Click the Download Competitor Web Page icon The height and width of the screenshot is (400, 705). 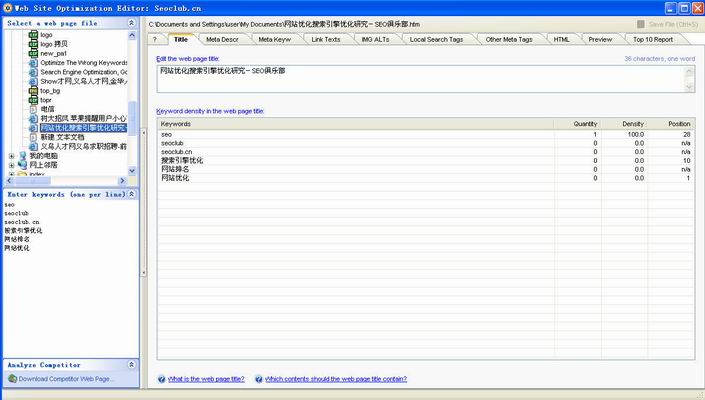tap(12, 379)
